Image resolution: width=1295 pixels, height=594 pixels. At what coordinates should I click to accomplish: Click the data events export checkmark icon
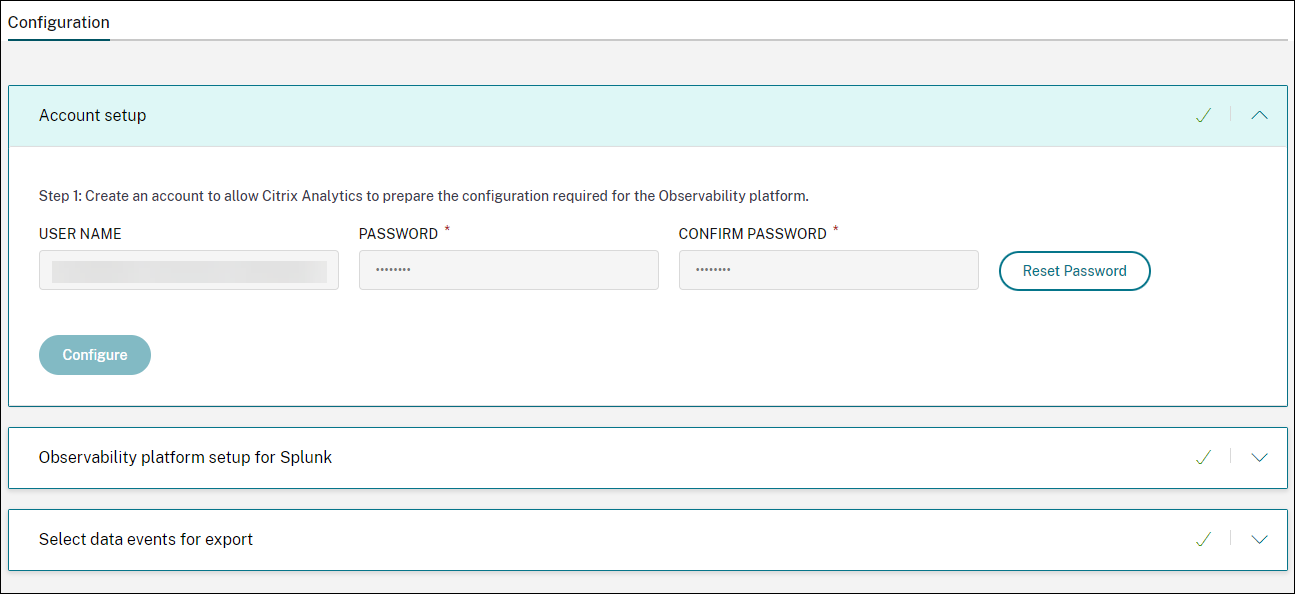(x=1203, y=539)
